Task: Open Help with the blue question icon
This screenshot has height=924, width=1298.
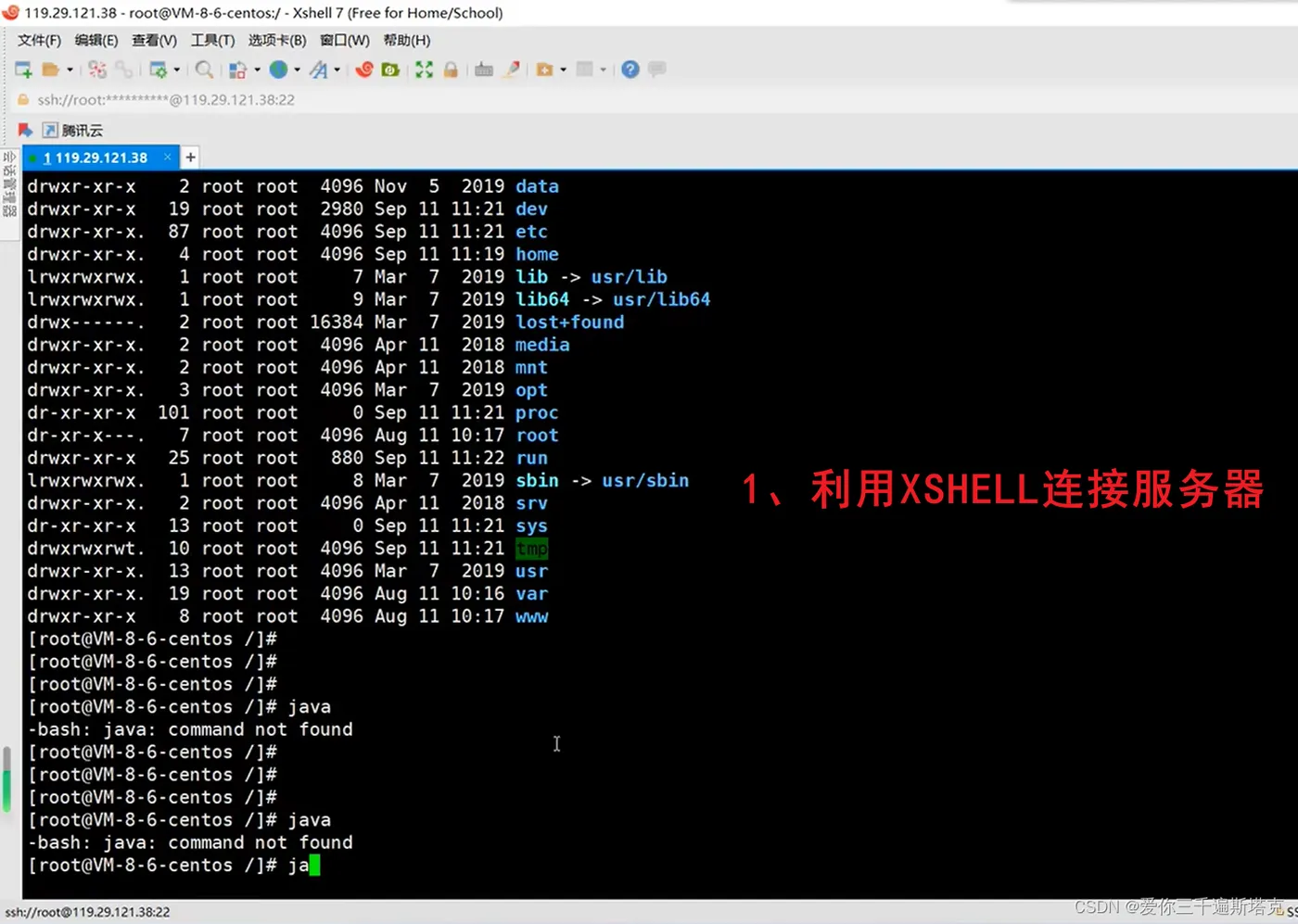Action: [x=630, y=70]
